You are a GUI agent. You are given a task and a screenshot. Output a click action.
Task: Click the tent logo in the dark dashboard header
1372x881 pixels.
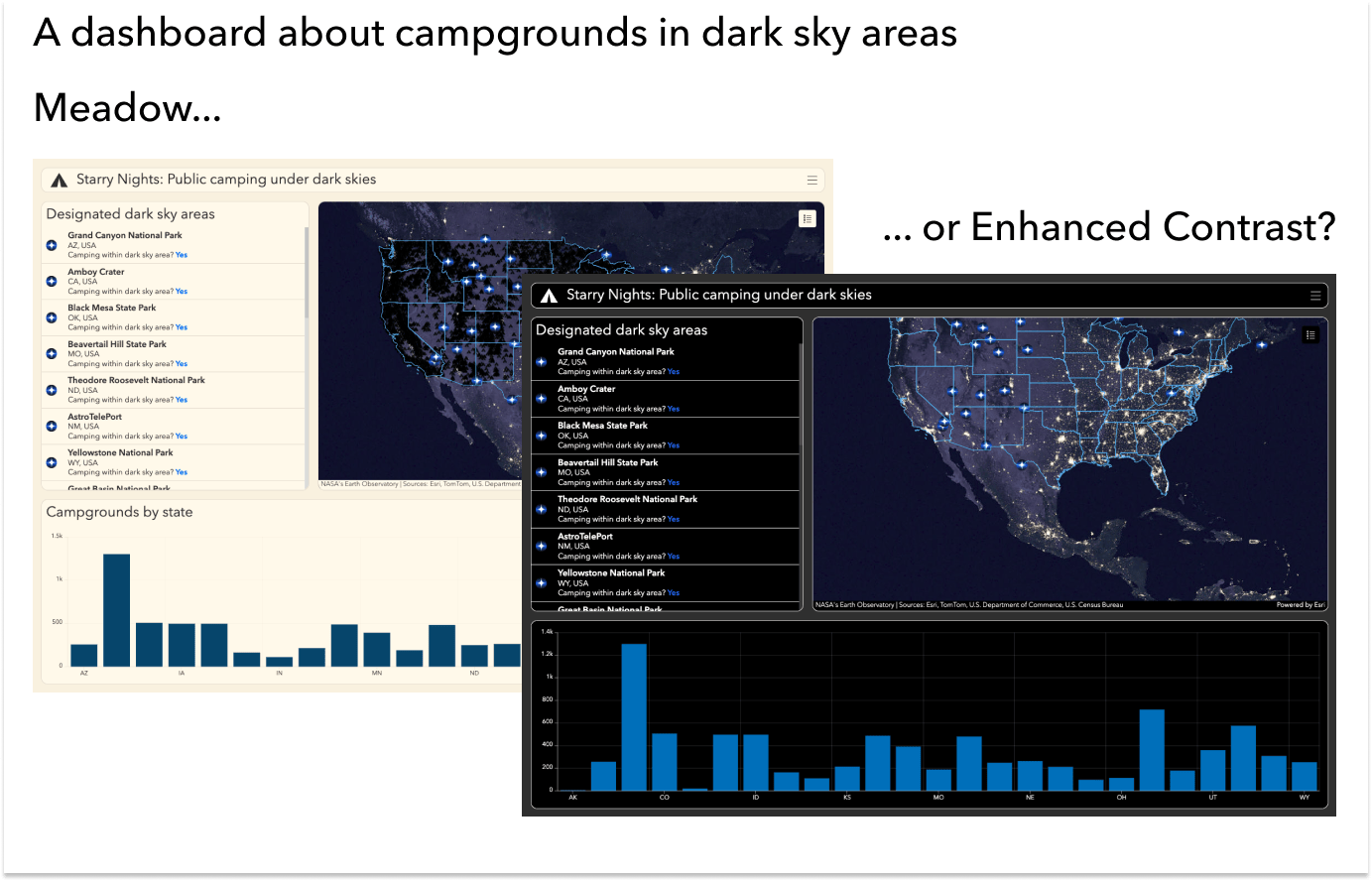549,296
